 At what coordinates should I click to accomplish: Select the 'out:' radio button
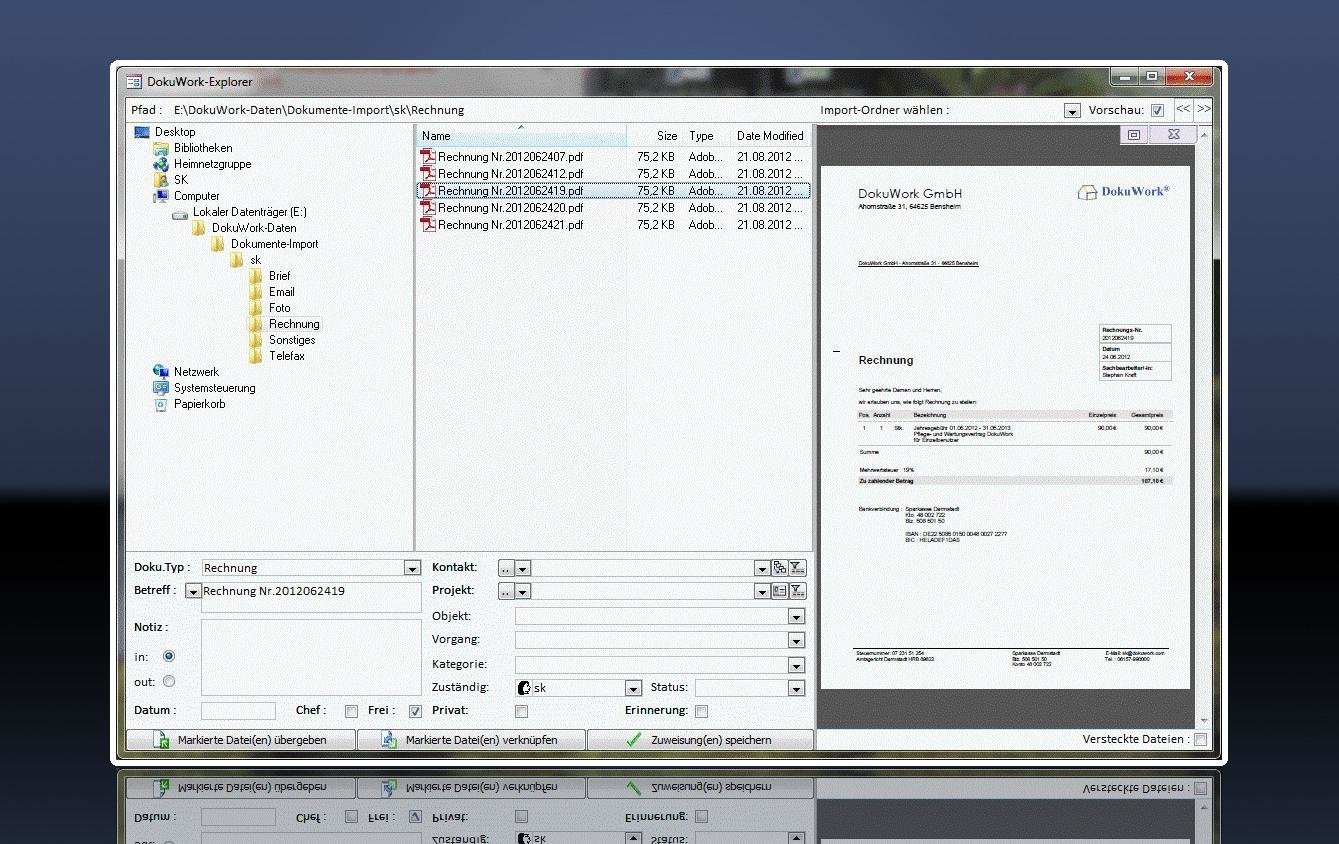(168, 682)
